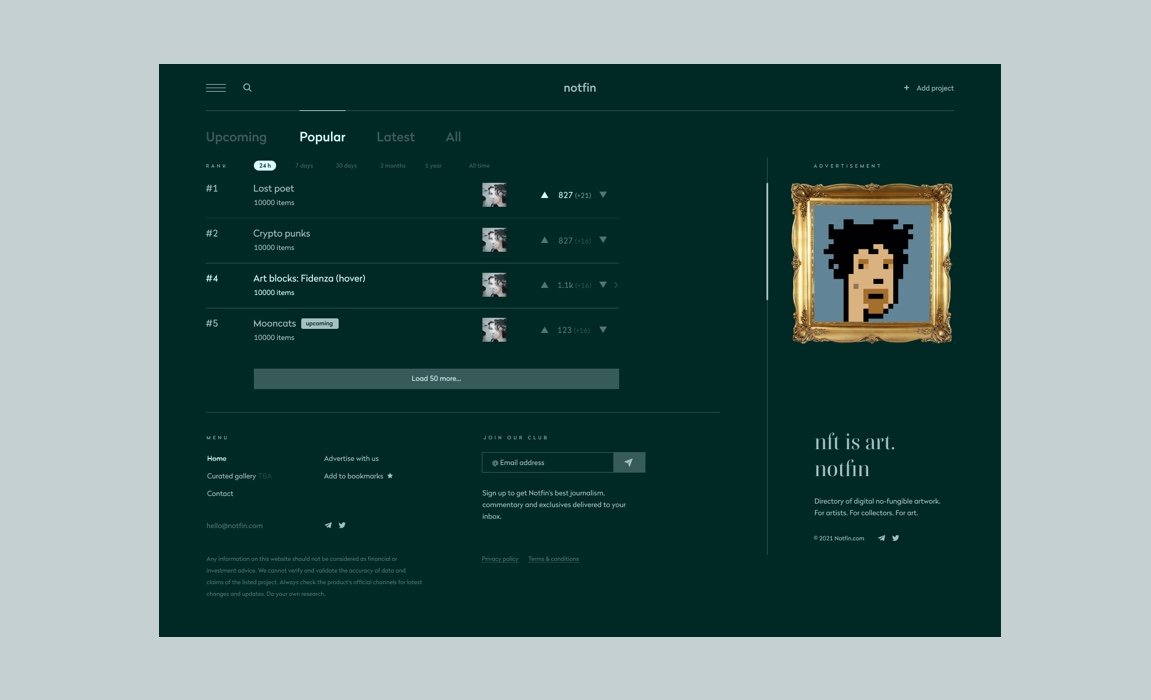Screen dimensions: 1151x700
Task: Downvote the Crypto punks project
Action: [x=603, y=240]
